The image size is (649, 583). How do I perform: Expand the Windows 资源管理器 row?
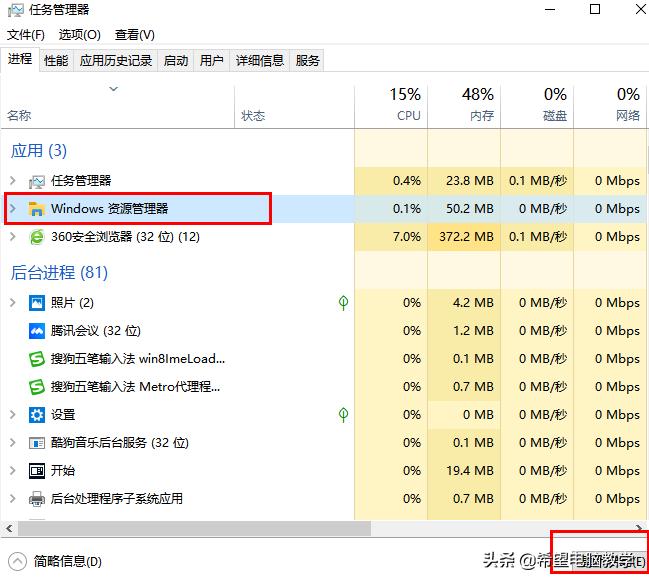click(x=12, y=208)
